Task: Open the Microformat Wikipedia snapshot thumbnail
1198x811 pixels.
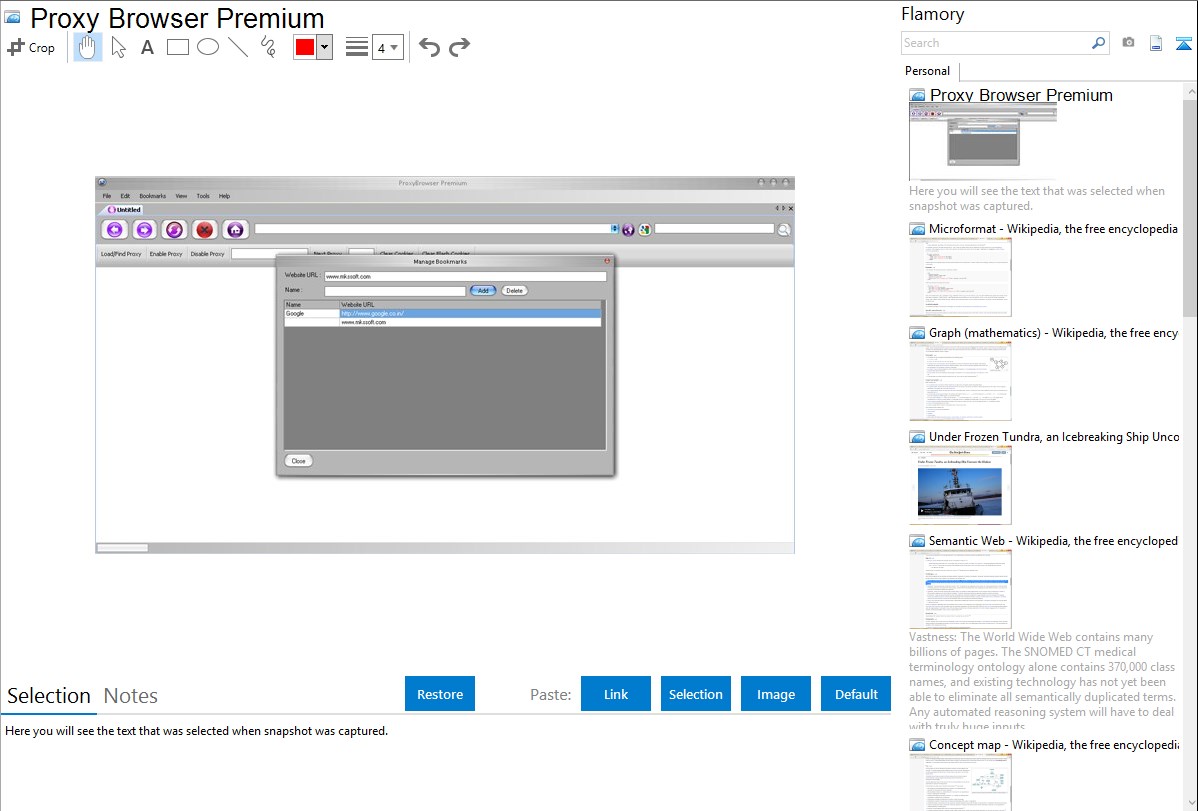Action: [960, 277]
